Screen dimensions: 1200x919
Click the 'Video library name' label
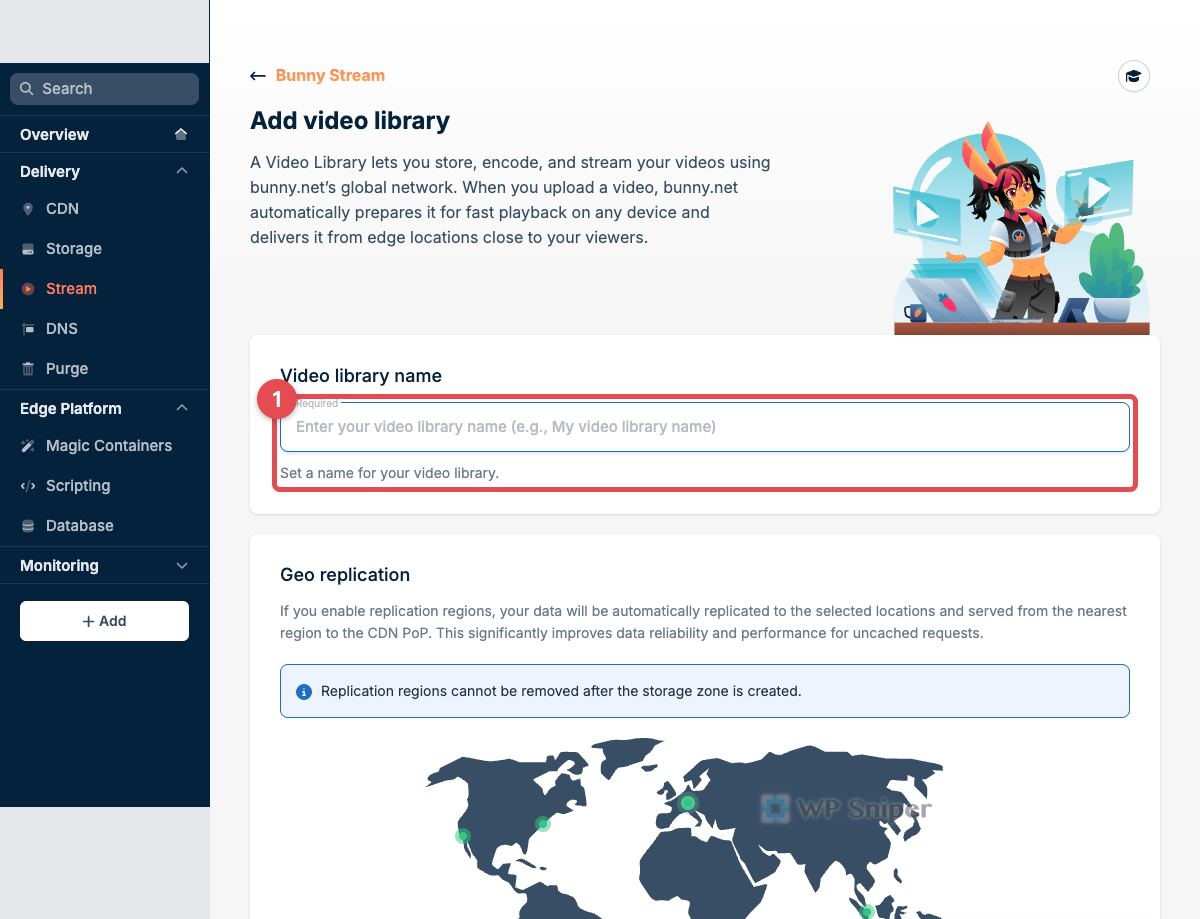361,376
